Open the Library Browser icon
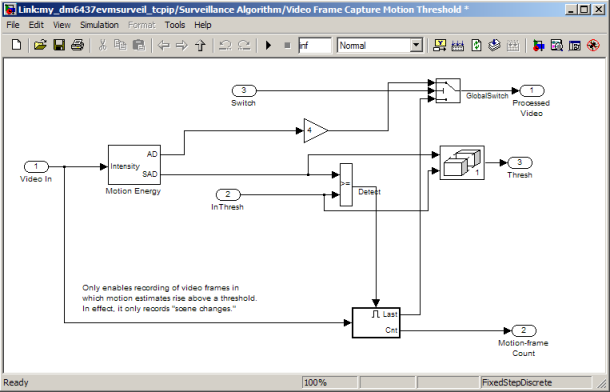The height and width of the screenshot is (392, 610). click(538, 46)
